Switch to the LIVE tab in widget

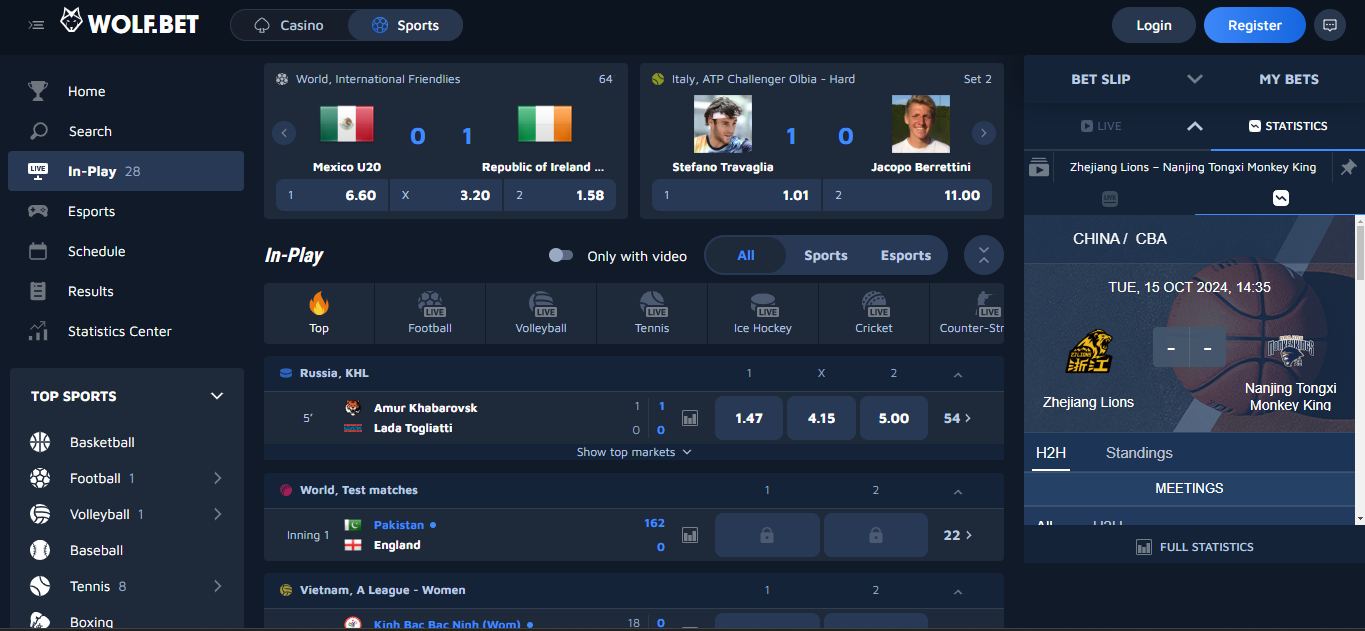(1101, 126)
